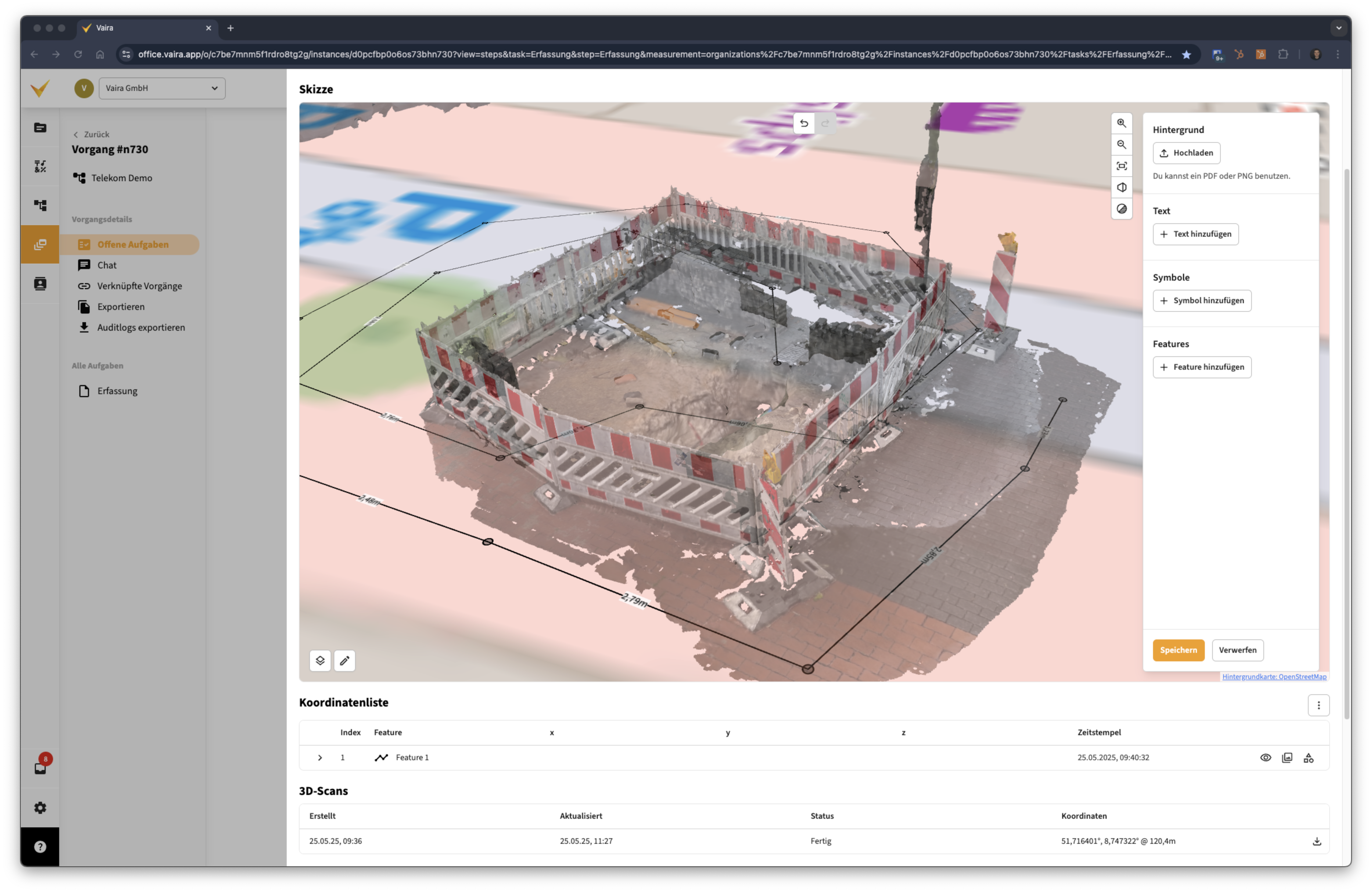Download the 3D scan file
1372x892 pixels.
(1316, 841)
